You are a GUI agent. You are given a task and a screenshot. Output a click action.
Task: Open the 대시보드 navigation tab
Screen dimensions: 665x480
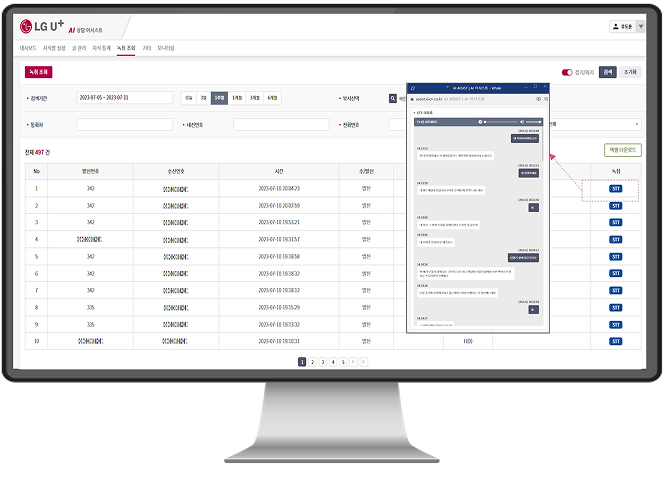click(28, 48)
